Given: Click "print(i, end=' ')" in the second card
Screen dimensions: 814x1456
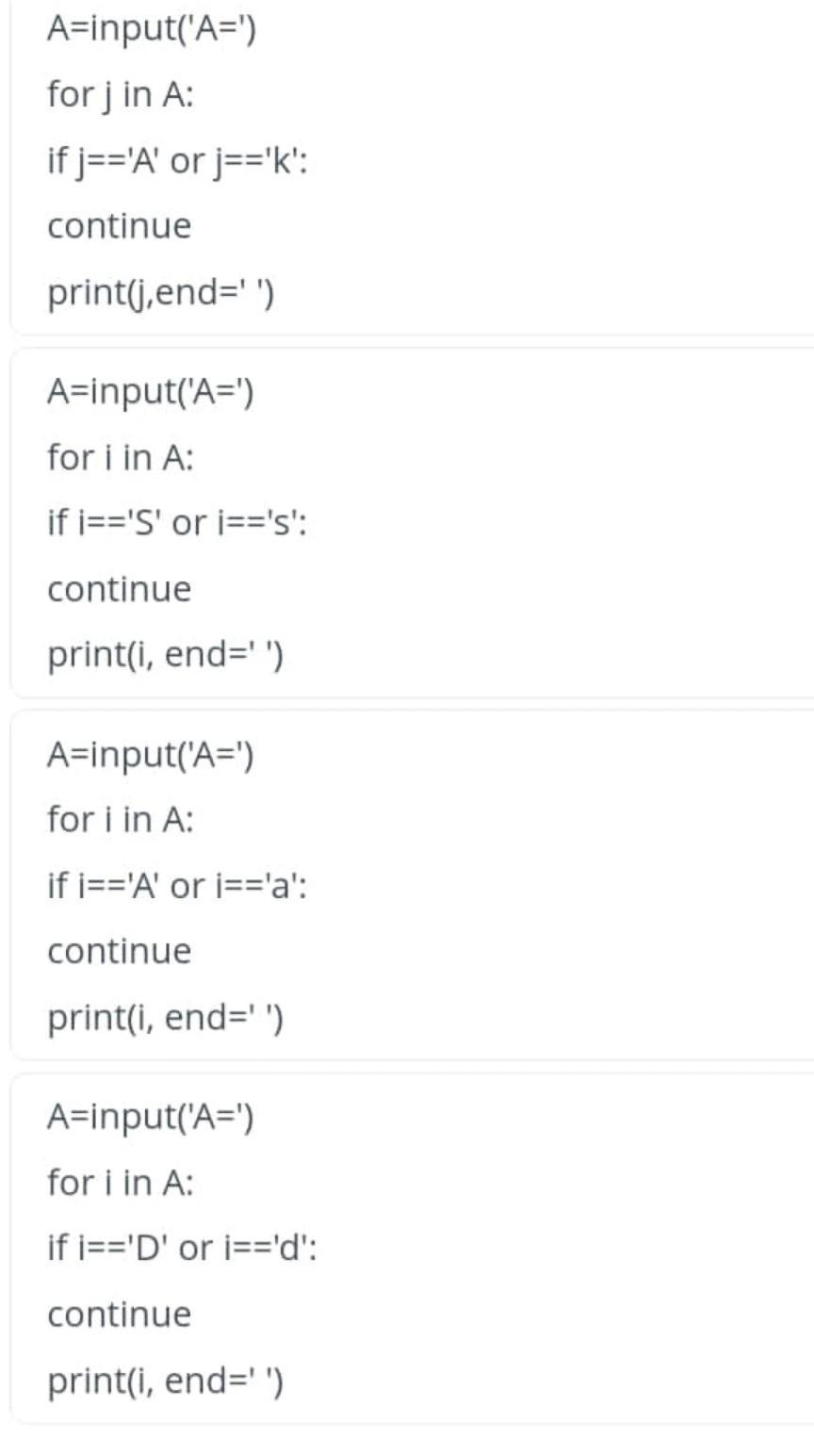Looking at the screenshot, I should 166,655.
